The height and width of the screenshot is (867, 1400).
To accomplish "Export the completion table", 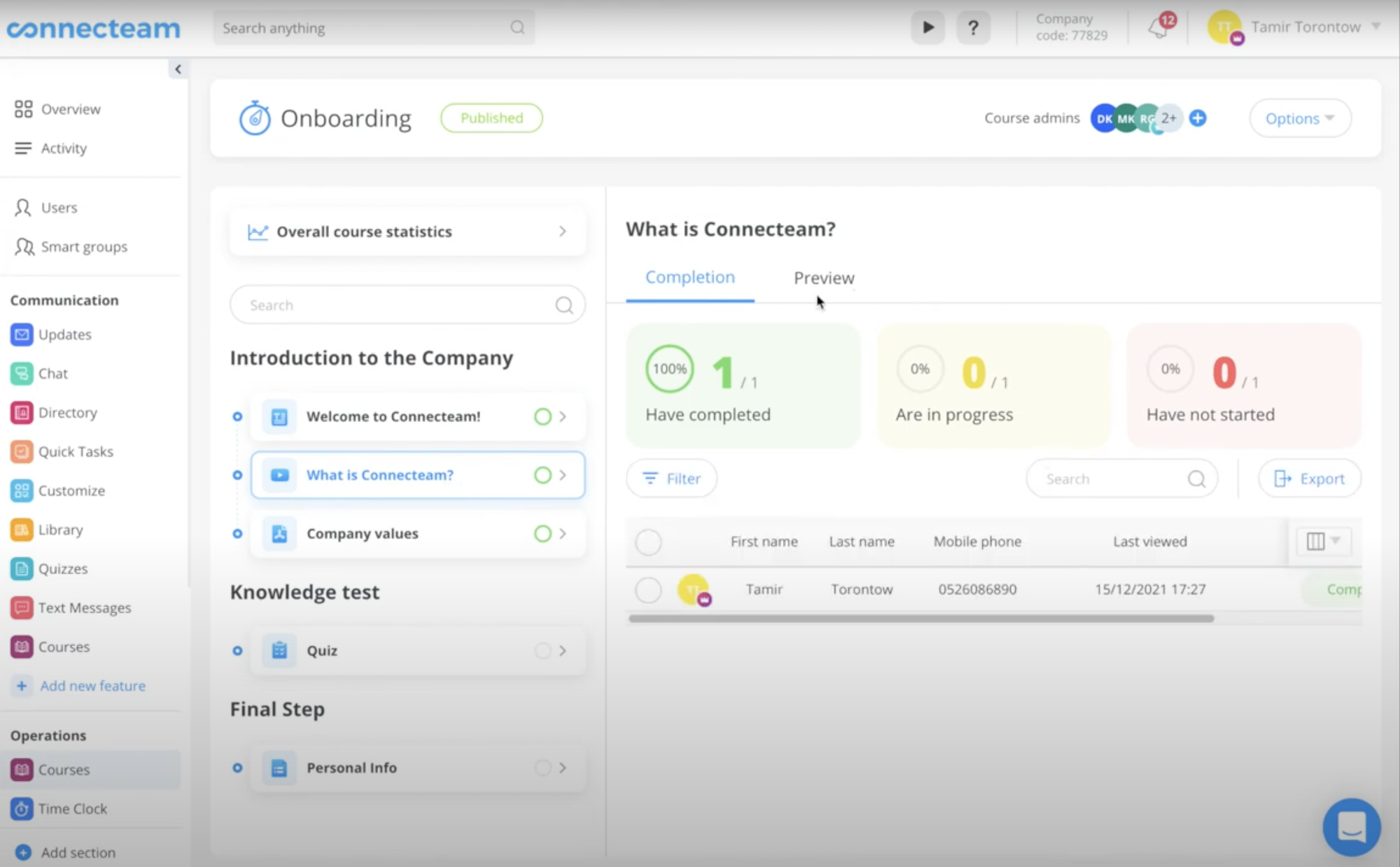I will pyautogui.click(x=1310, y=479).
